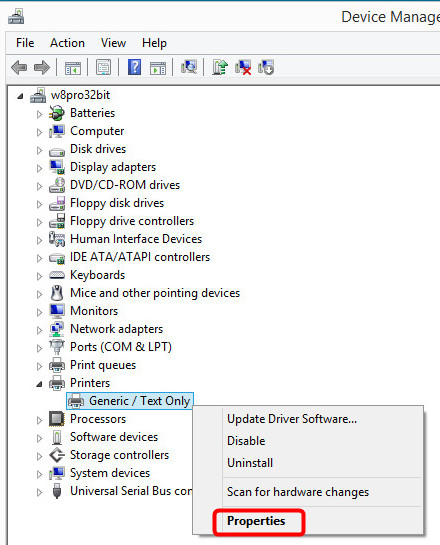This screenshot has height=545, width=440.
Task: Click the Batteries category icon
Action: [57, 113]
